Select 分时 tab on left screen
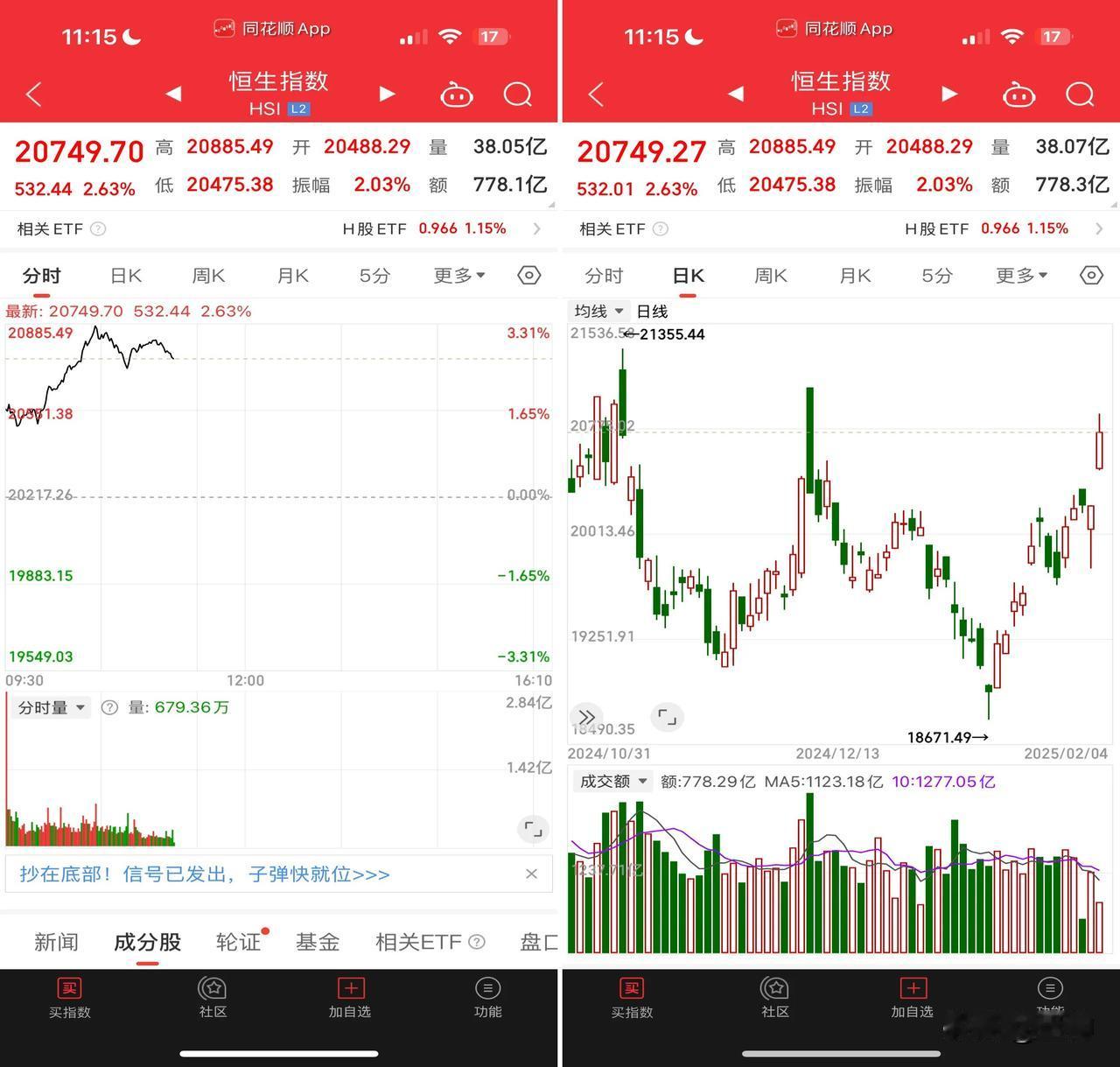The height and width of the screenshot is (1067, 1120). click(41, 276)
